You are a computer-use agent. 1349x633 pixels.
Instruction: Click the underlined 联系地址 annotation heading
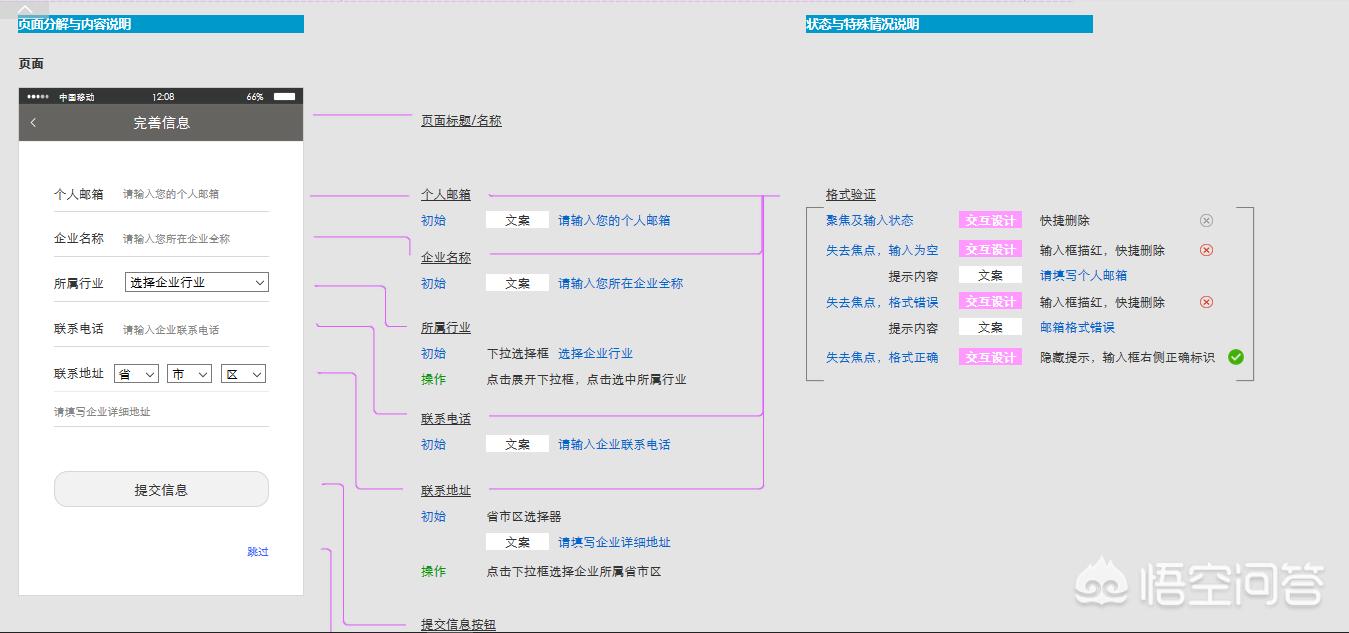446,491
